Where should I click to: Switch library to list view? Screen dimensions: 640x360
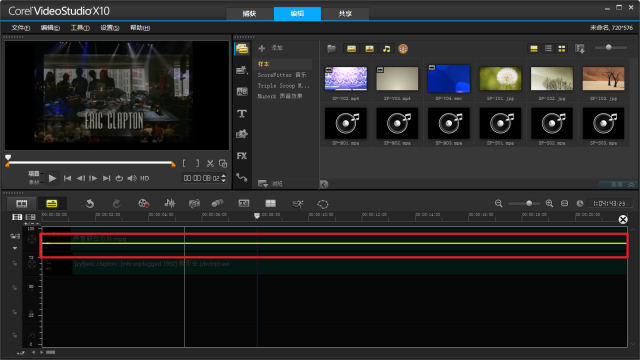pos(548,49)
